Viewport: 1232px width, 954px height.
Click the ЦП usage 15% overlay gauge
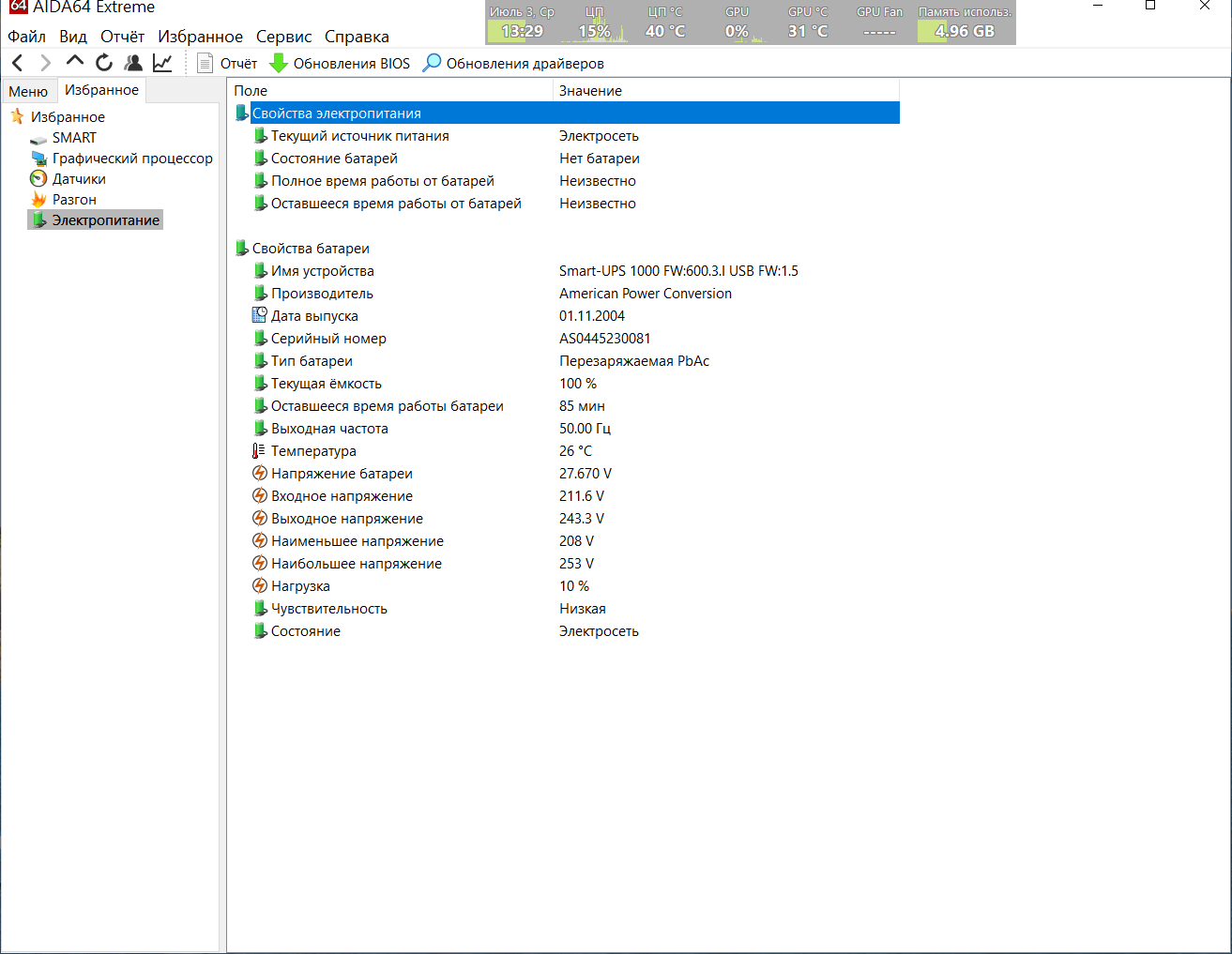click(x=594, y=23)
